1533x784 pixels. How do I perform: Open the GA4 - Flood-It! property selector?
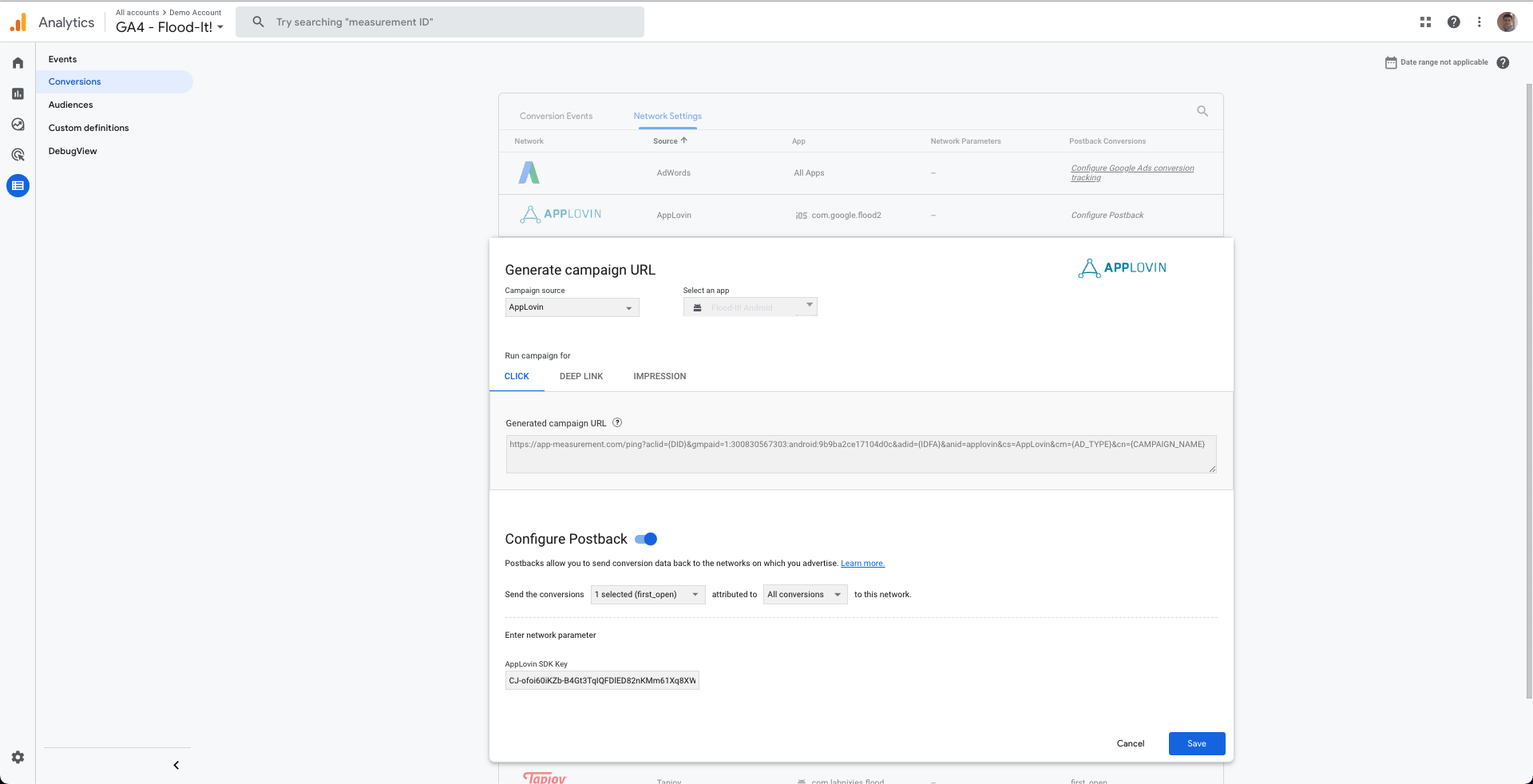point(169,27)
